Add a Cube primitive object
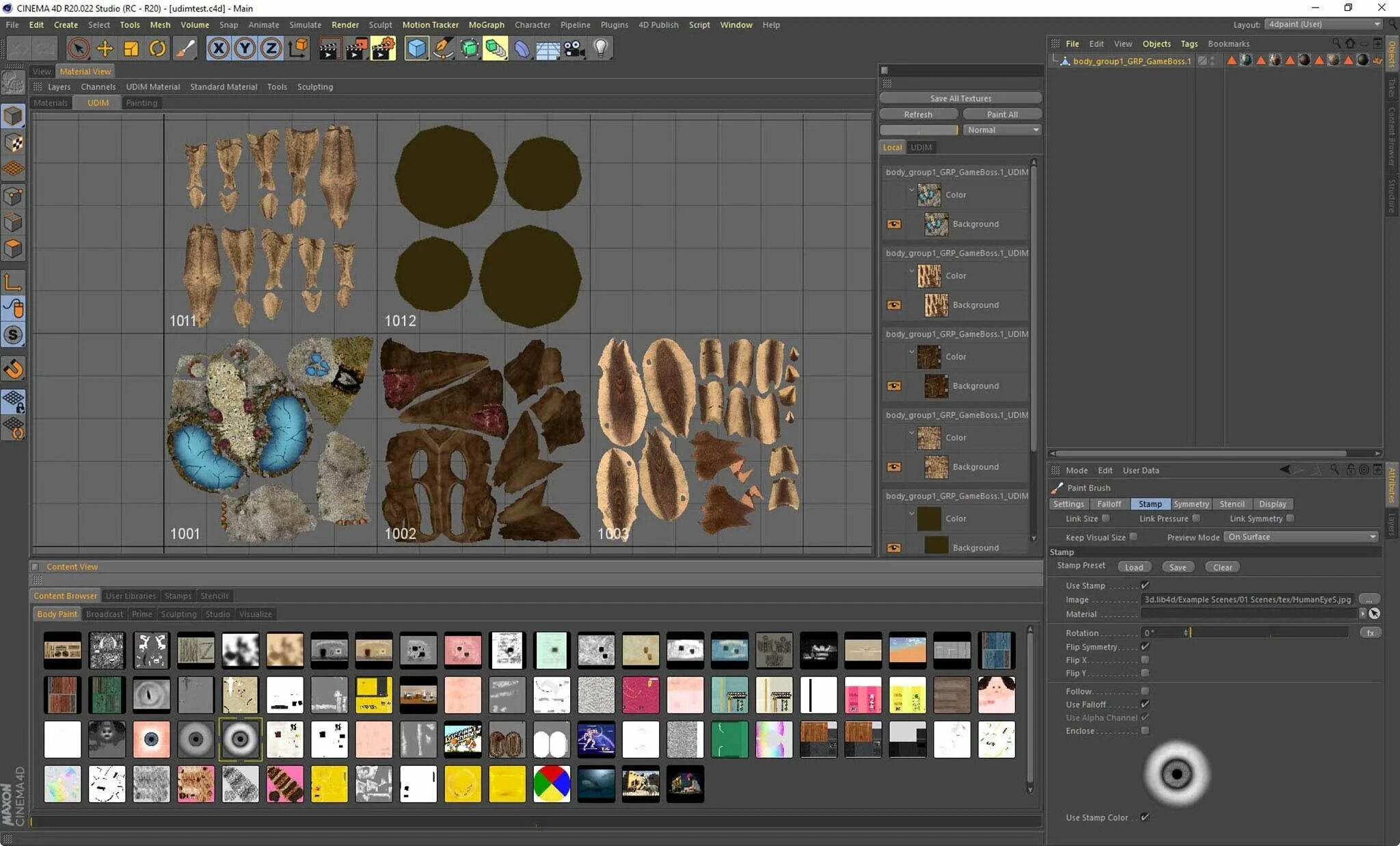This screenshot has width=1400, height=846. pyautogui.click(x=416, y=49)
